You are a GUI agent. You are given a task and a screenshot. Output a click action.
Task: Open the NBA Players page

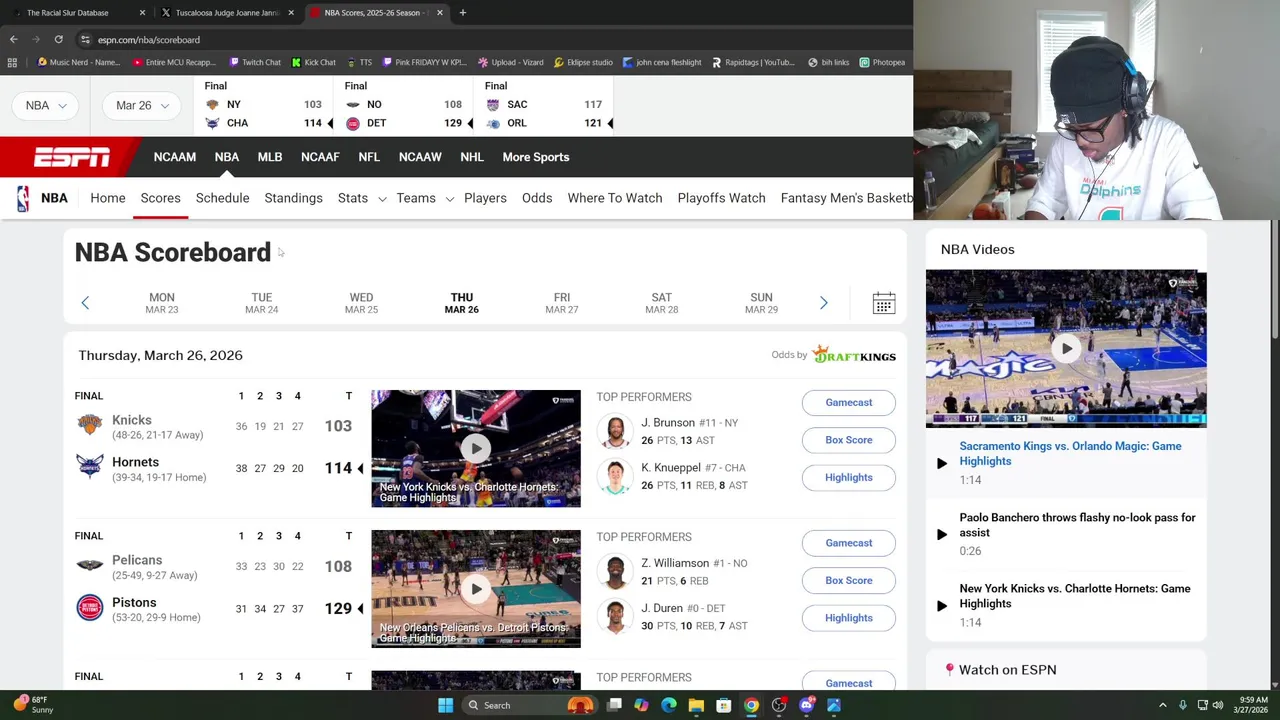485,198
